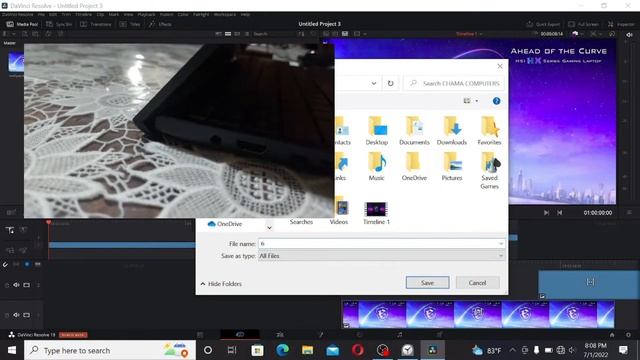This screenshot has height=360, width=640.
Task: Jump to timeline end button
Action: tap(560, 213)
